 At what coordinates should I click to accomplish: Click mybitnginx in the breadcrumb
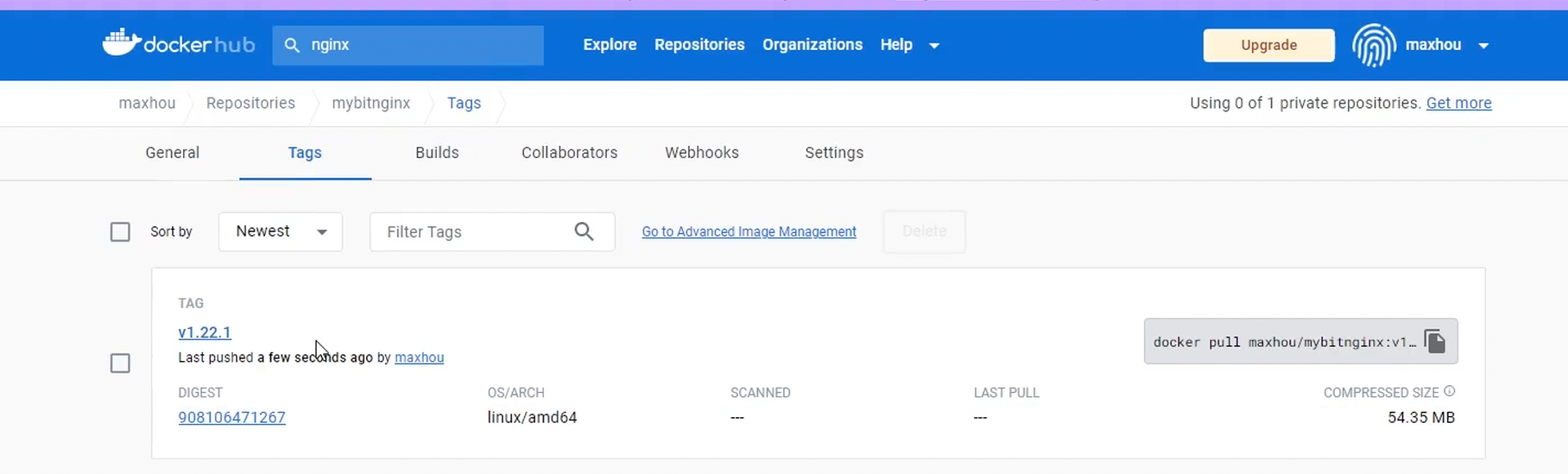pos(371,103)
